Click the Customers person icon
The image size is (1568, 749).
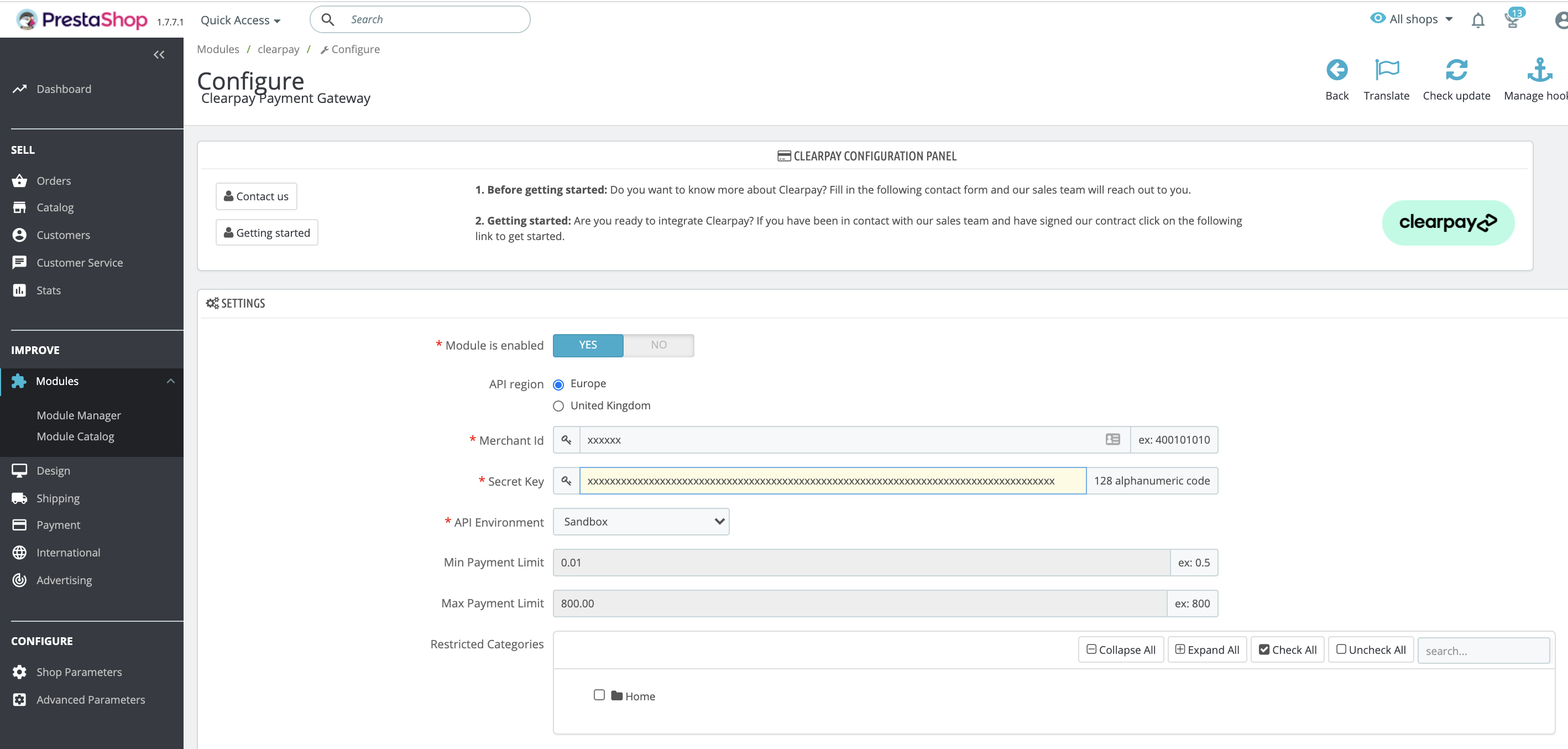click(19, 235)
